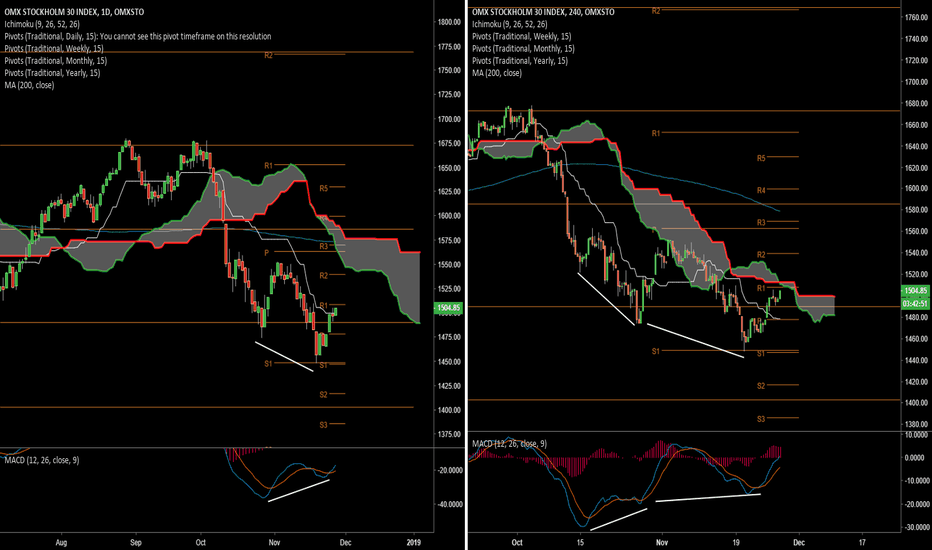
Task: Click the 1375.00 price axis label
Action: pos(449,434)
